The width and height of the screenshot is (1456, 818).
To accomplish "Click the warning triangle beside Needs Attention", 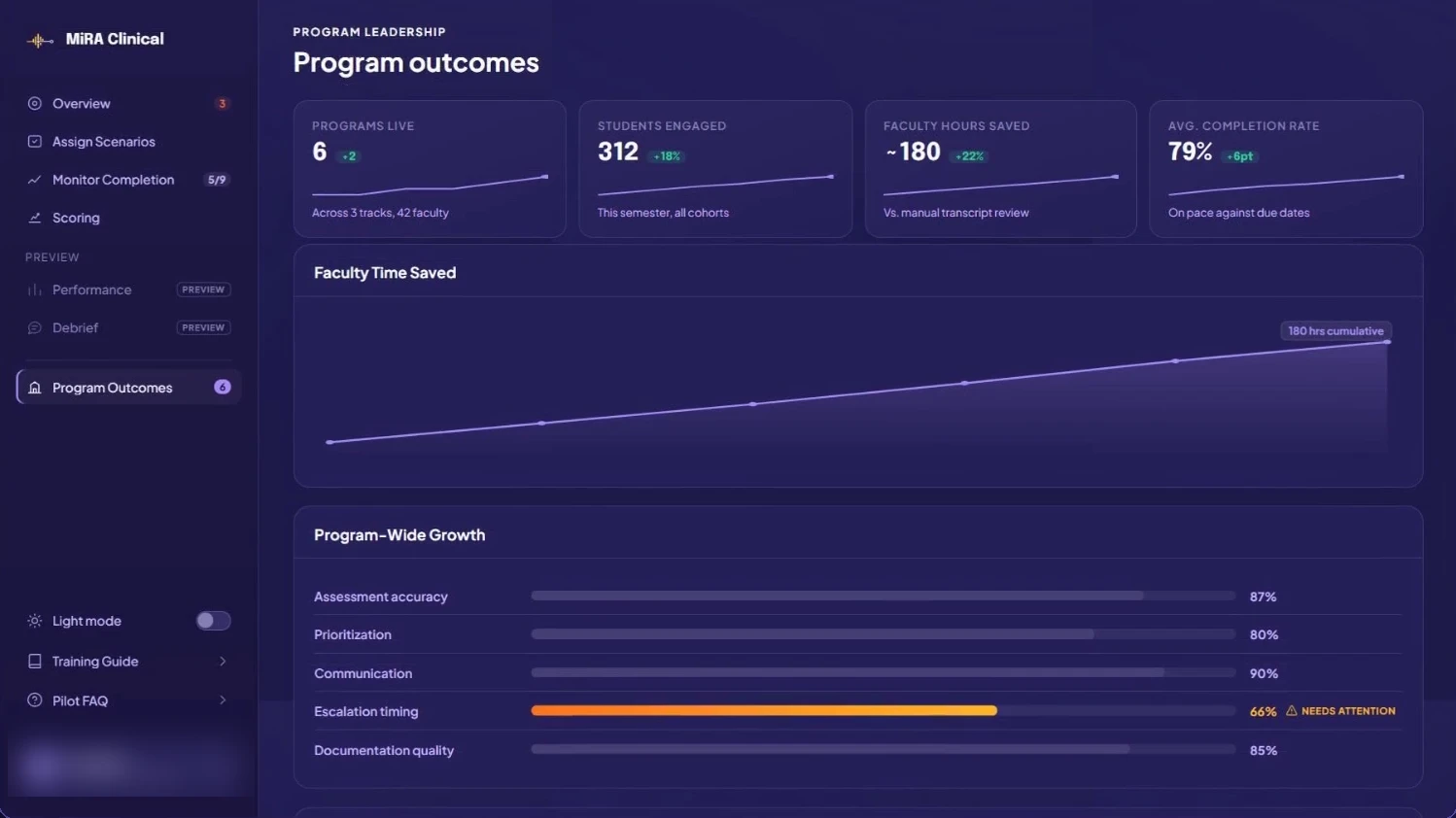I will click(x=1292, y=711).
